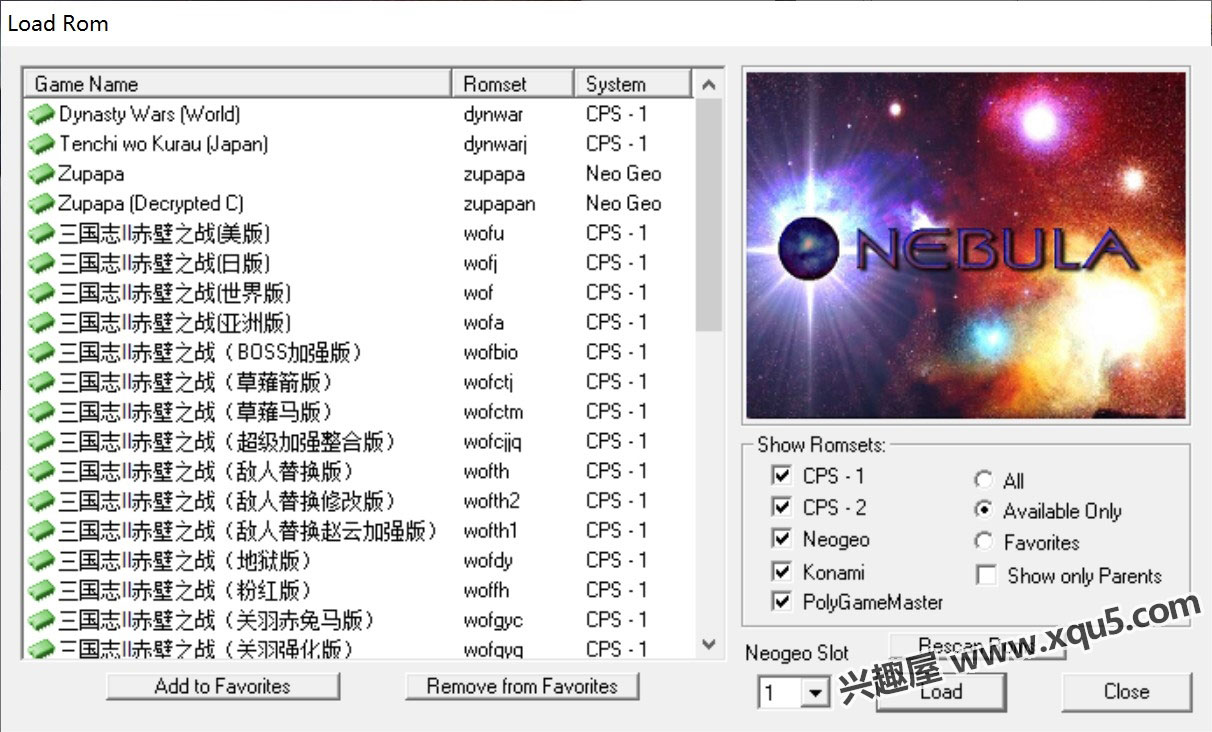The width and height of the screenshot is (1212, 732).
Task: Click the Add to Favorites button
Action: [223, 686]
